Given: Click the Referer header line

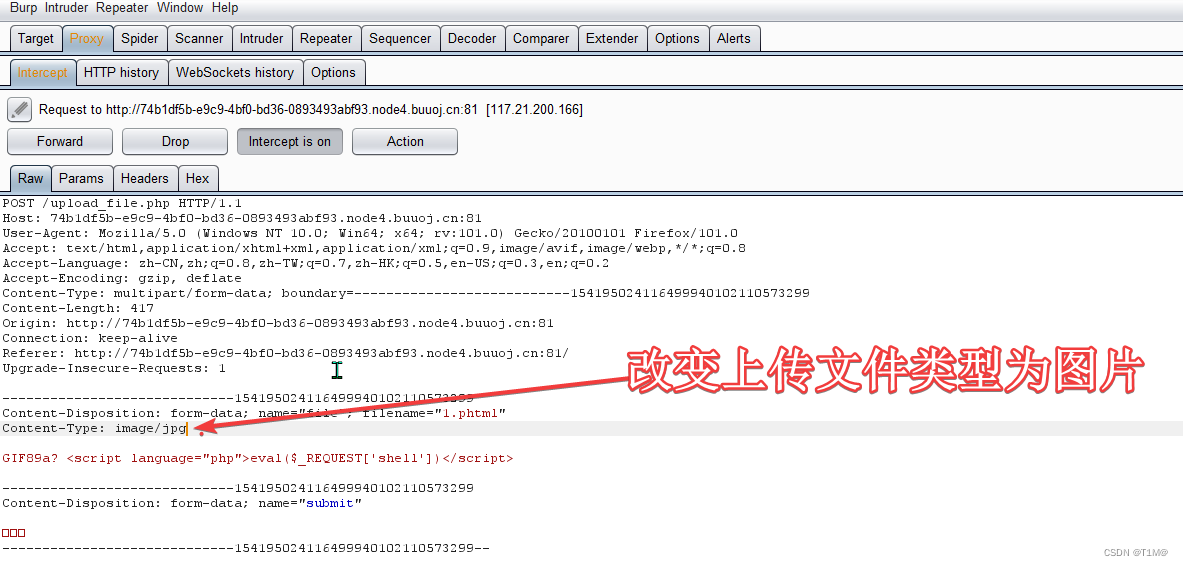Looking at the screenshot, I should pos(286,353).
